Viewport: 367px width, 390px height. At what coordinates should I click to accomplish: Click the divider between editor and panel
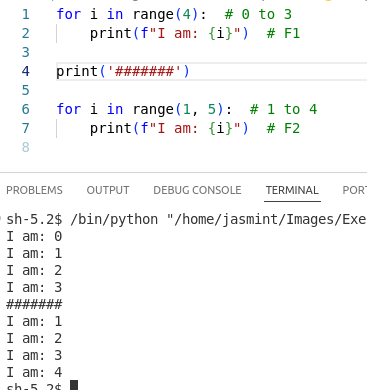click(183, 173)
